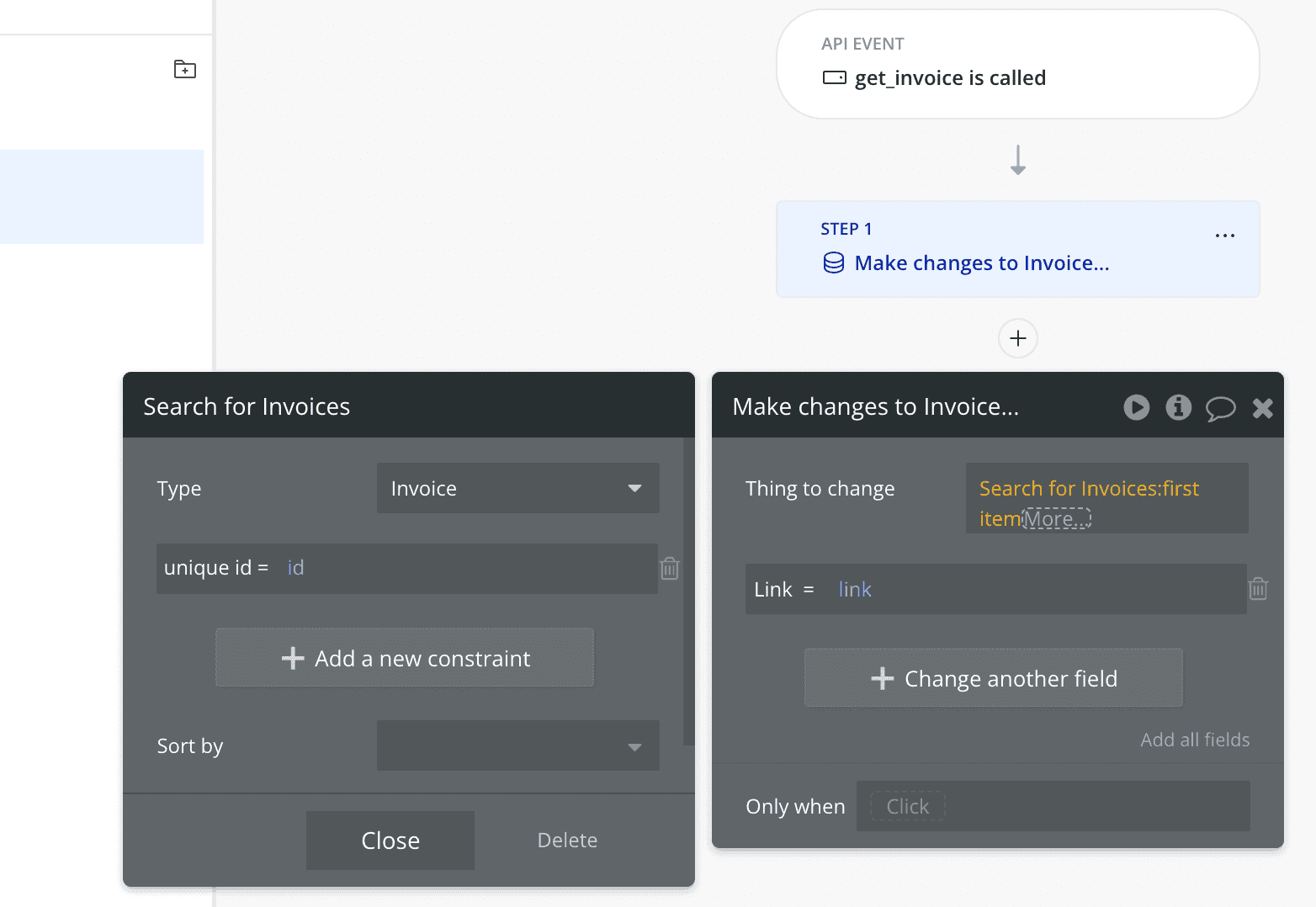
Task: Click the Add all fields link
Action: (x=1194, y=740)
